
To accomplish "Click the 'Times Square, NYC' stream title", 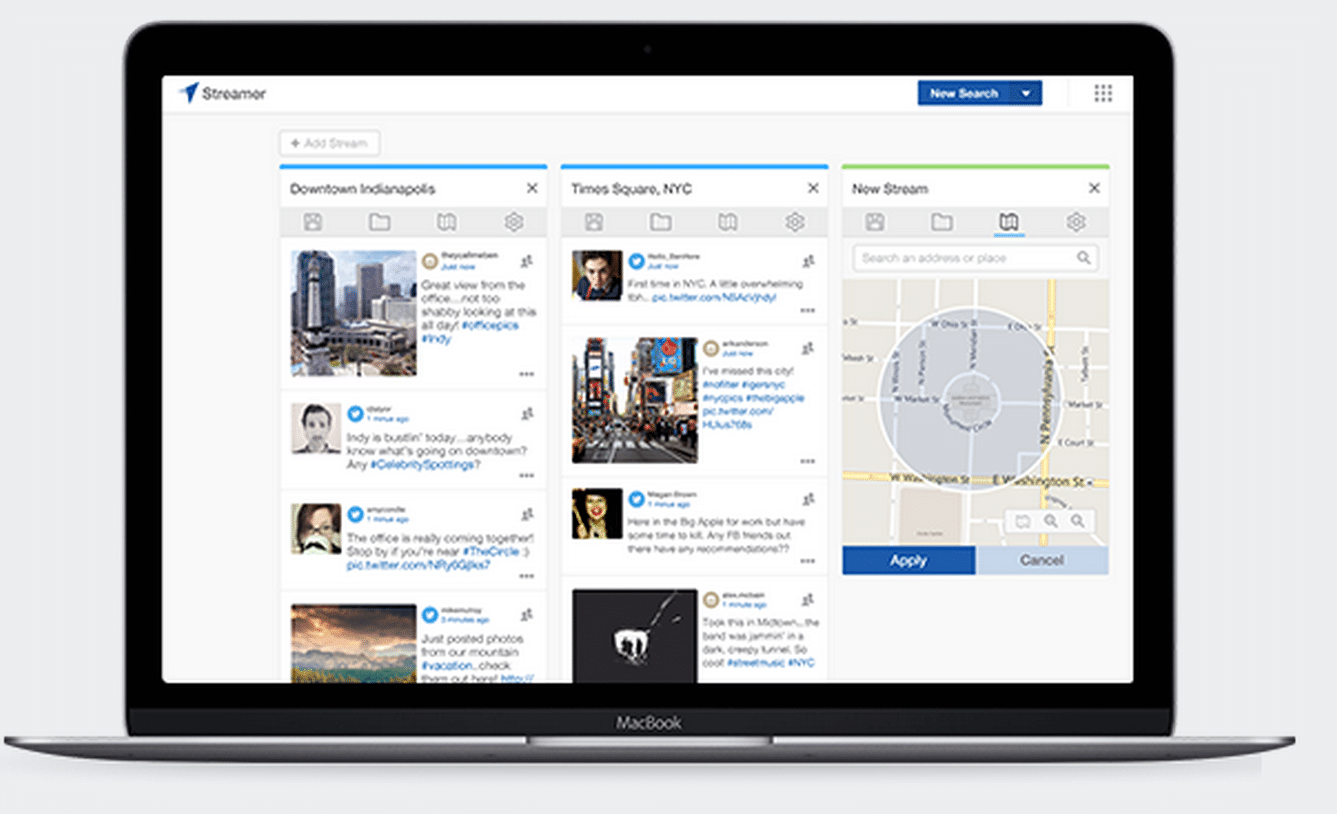I will coord(631,189).
